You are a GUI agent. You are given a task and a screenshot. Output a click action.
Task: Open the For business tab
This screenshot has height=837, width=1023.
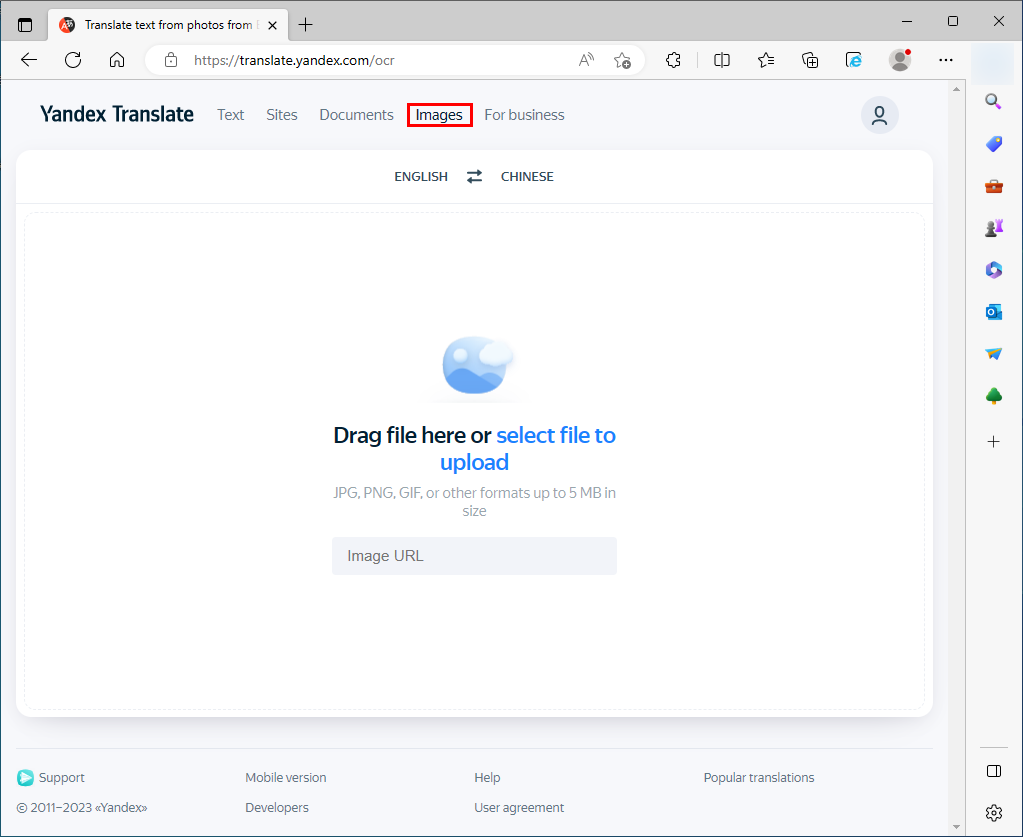pyautogui.click(x=525, y=115)
